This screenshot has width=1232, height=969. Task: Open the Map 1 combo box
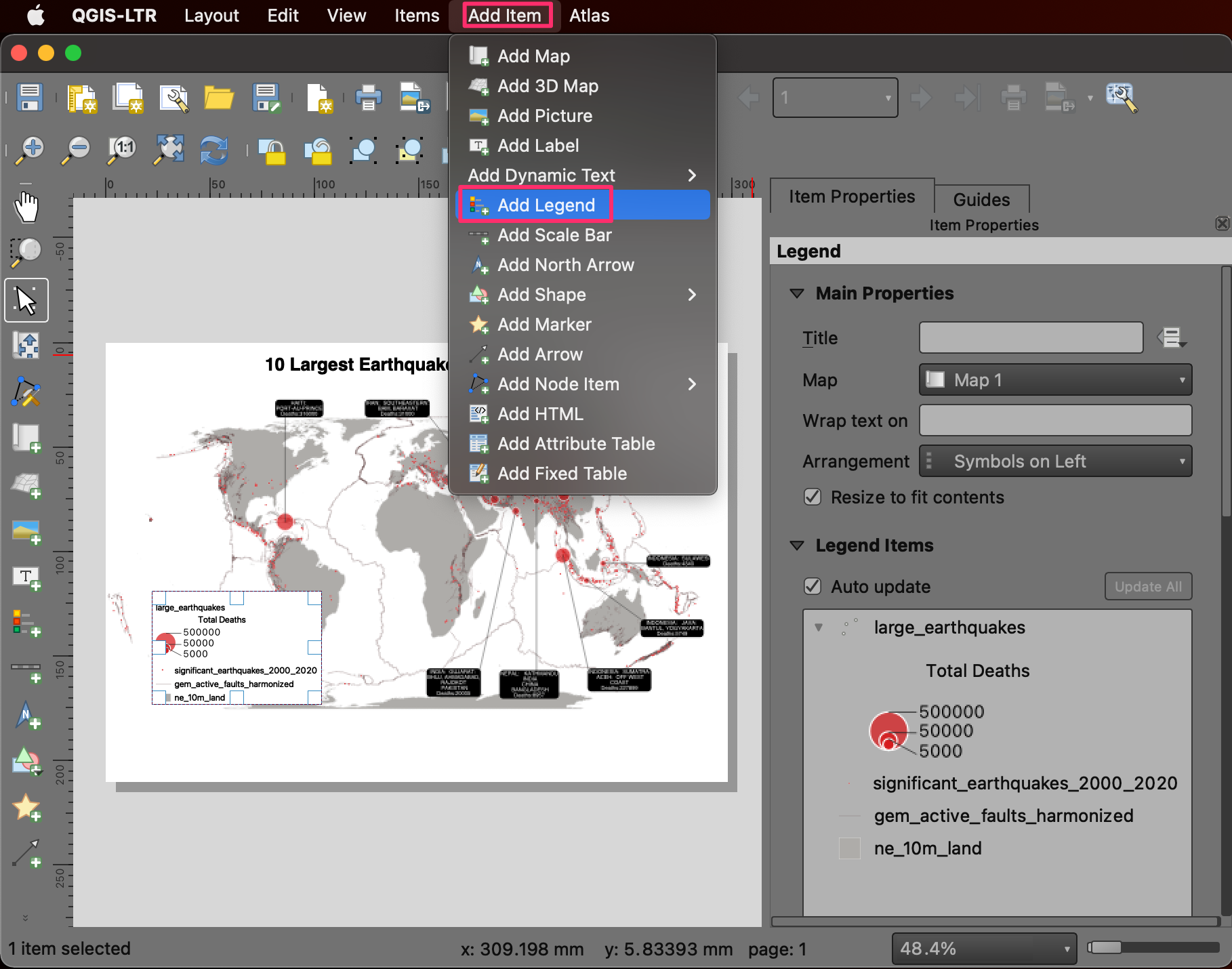[1055, 379]
